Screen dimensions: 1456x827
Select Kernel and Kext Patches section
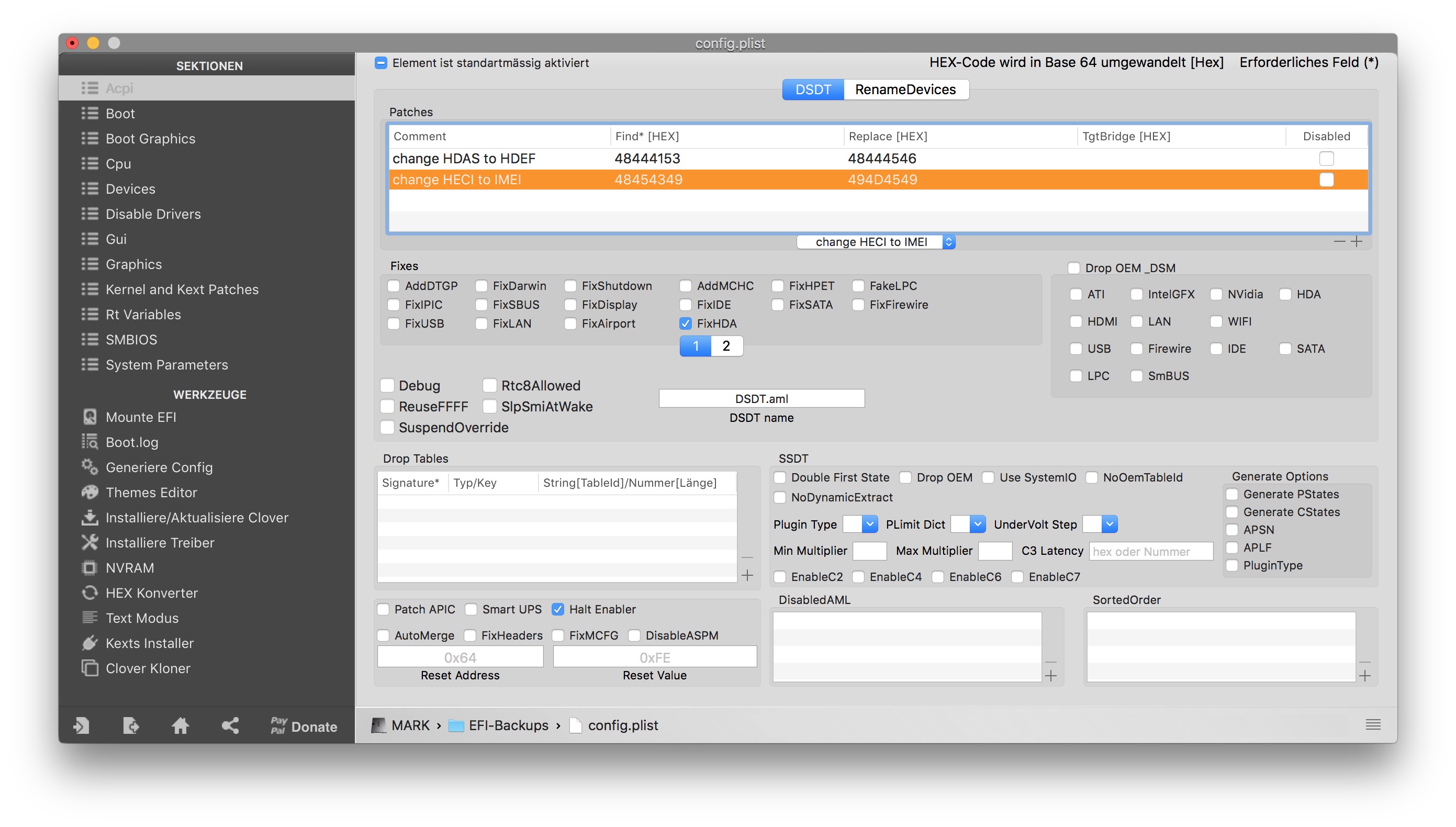182,289
